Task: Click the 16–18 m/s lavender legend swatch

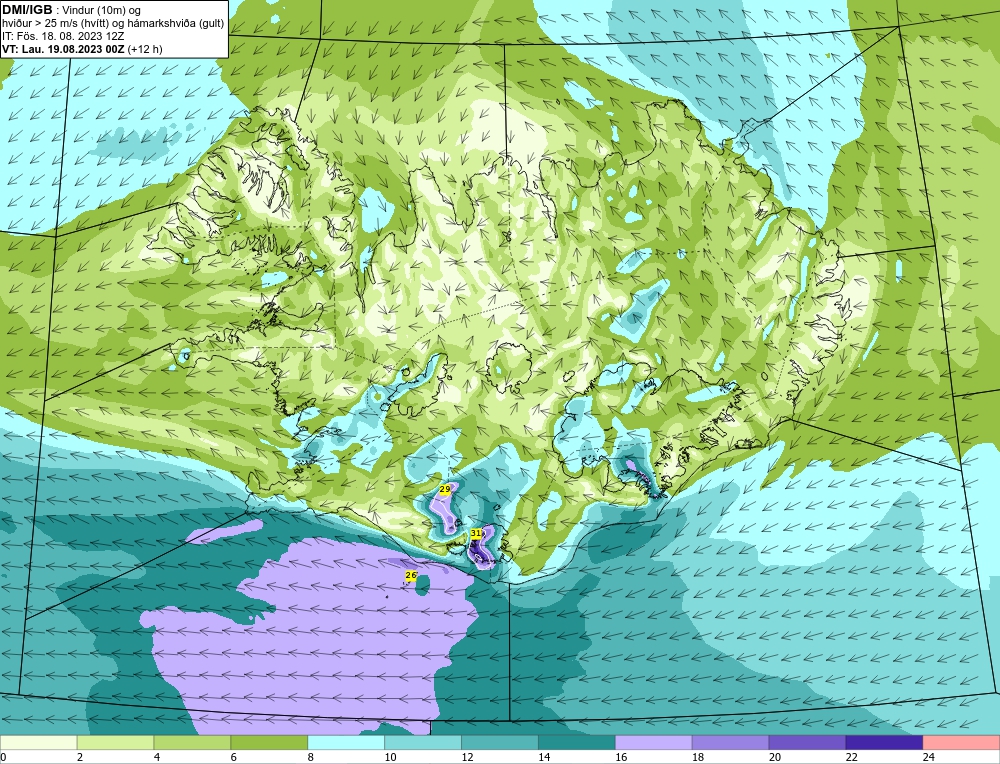Action: [x=654, y=743]
